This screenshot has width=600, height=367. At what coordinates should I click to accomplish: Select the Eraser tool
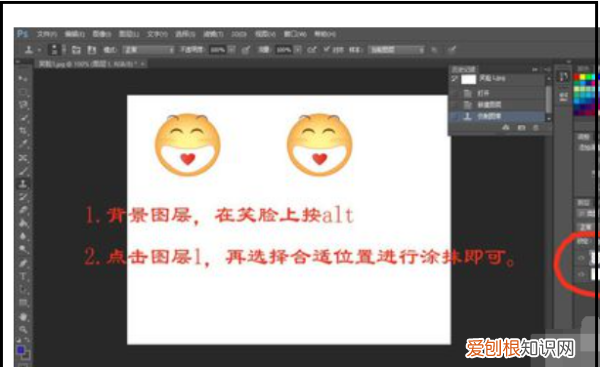click(23, 210)
